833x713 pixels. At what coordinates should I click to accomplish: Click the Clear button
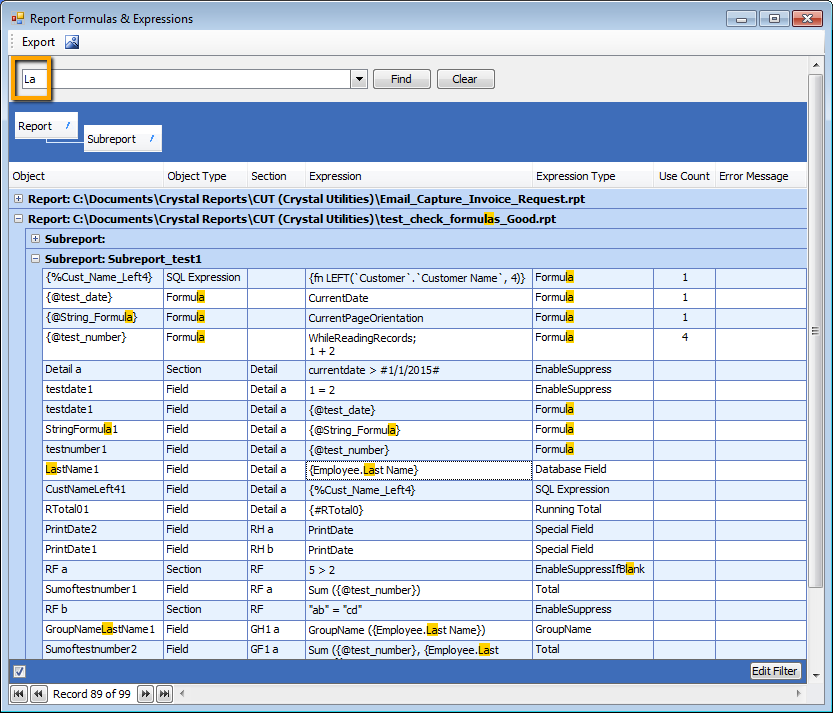465,79
